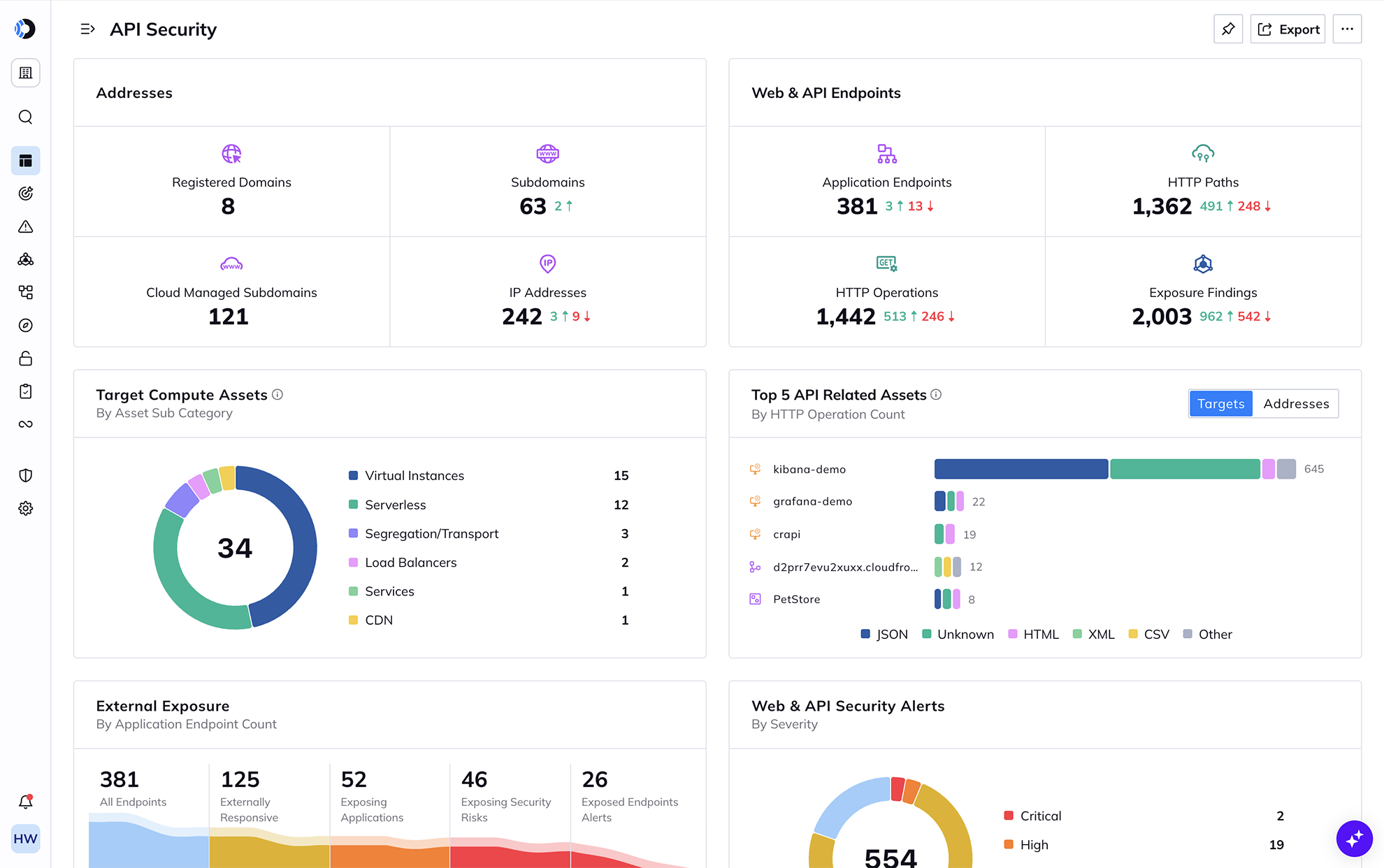Select the dashboard layout icon in the sidebar
Image resolution: width=1384 pixels, height=868 pixels.
(x=25, y=161)
